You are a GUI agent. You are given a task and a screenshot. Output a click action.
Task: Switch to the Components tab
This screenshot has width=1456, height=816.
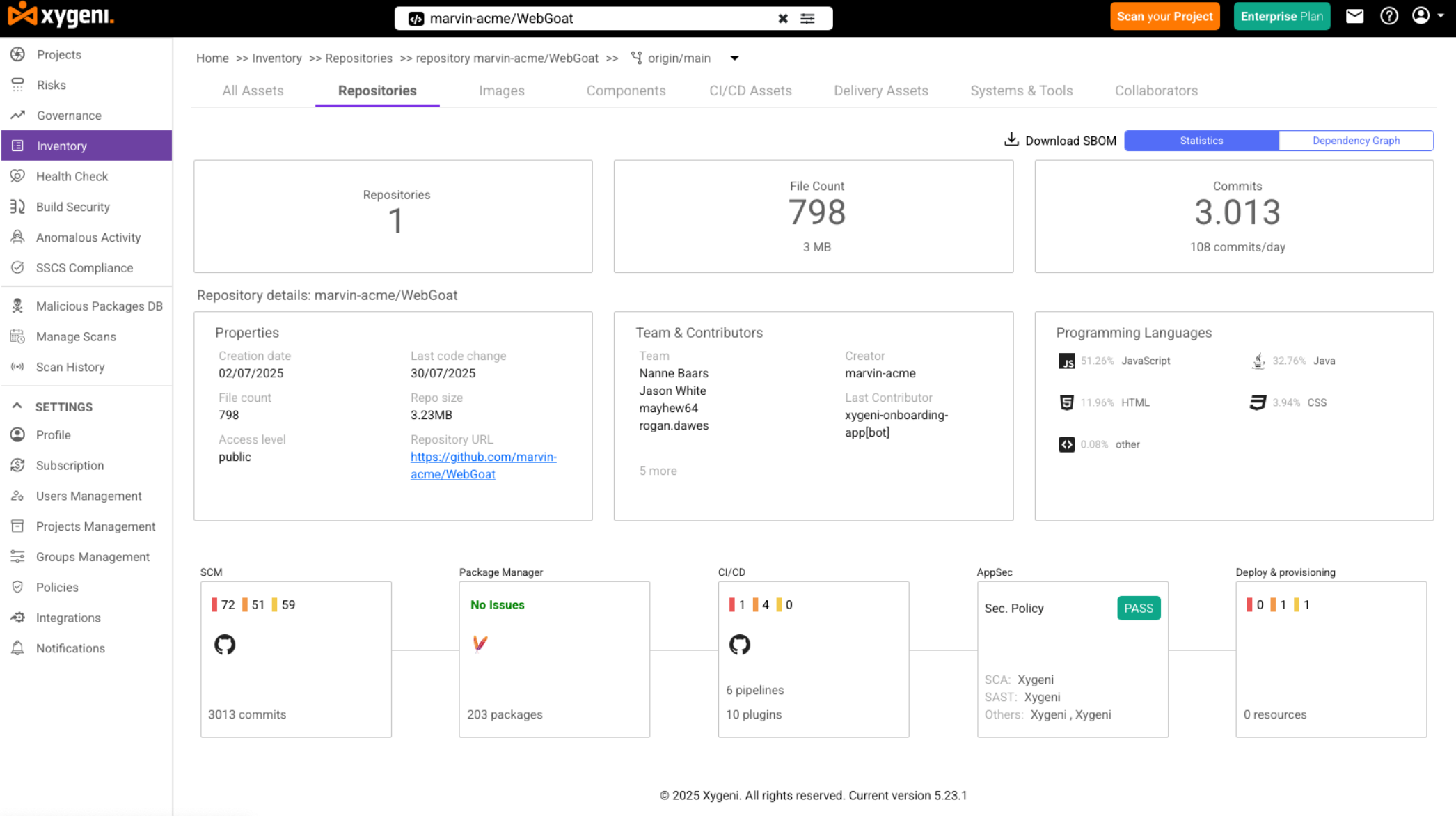(x=626, y=91)
